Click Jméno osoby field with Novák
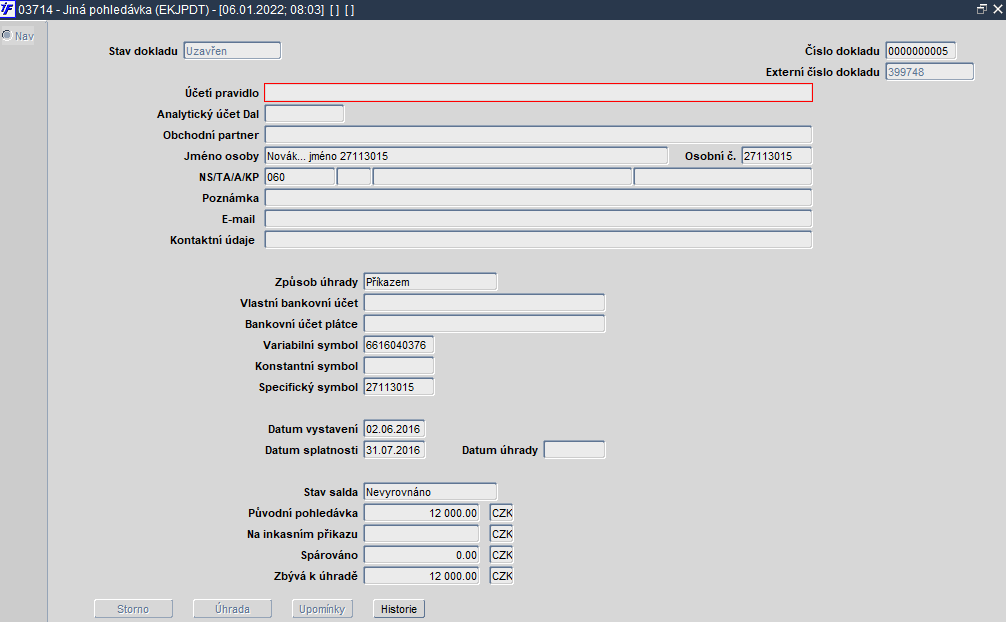Viewport: 1006px width, 622px height. coord(466,156)
